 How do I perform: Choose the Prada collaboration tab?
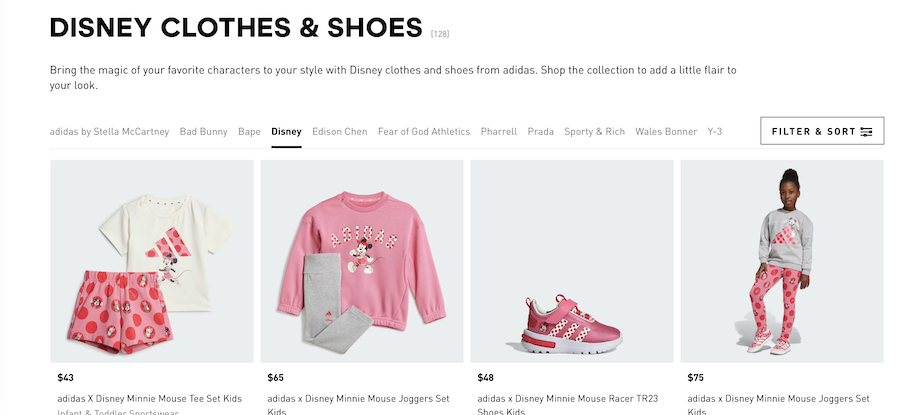[540, 131]
